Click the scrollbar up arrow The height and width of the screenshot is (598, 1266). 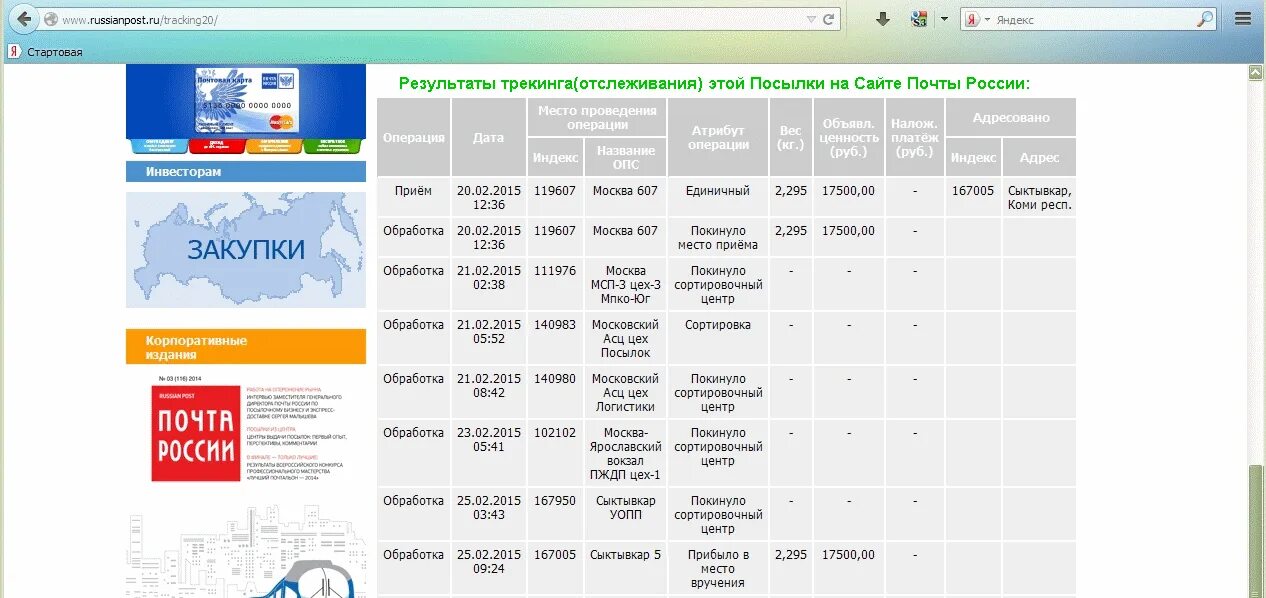tap(1257, 72)
